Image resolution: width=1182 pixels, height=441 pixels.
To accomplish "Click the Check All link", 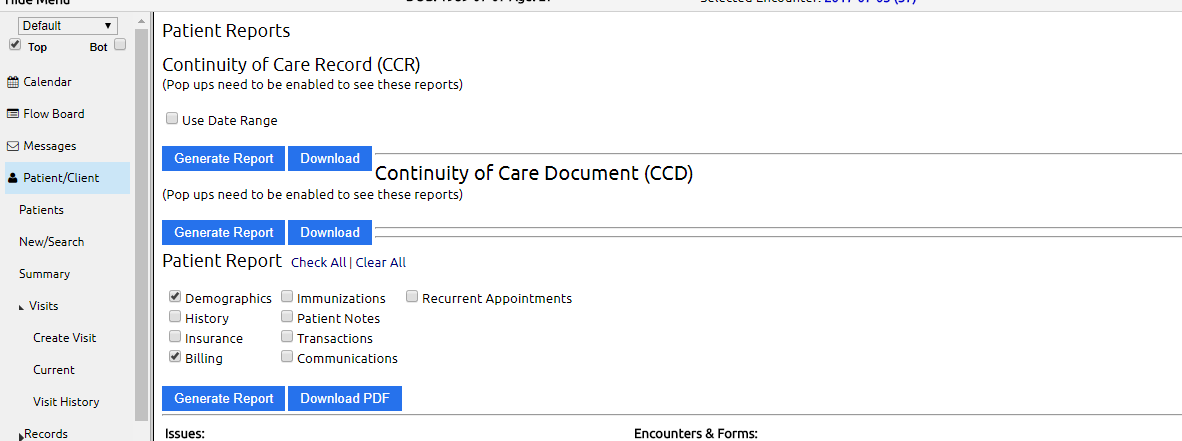I will [x=319, y=262].
